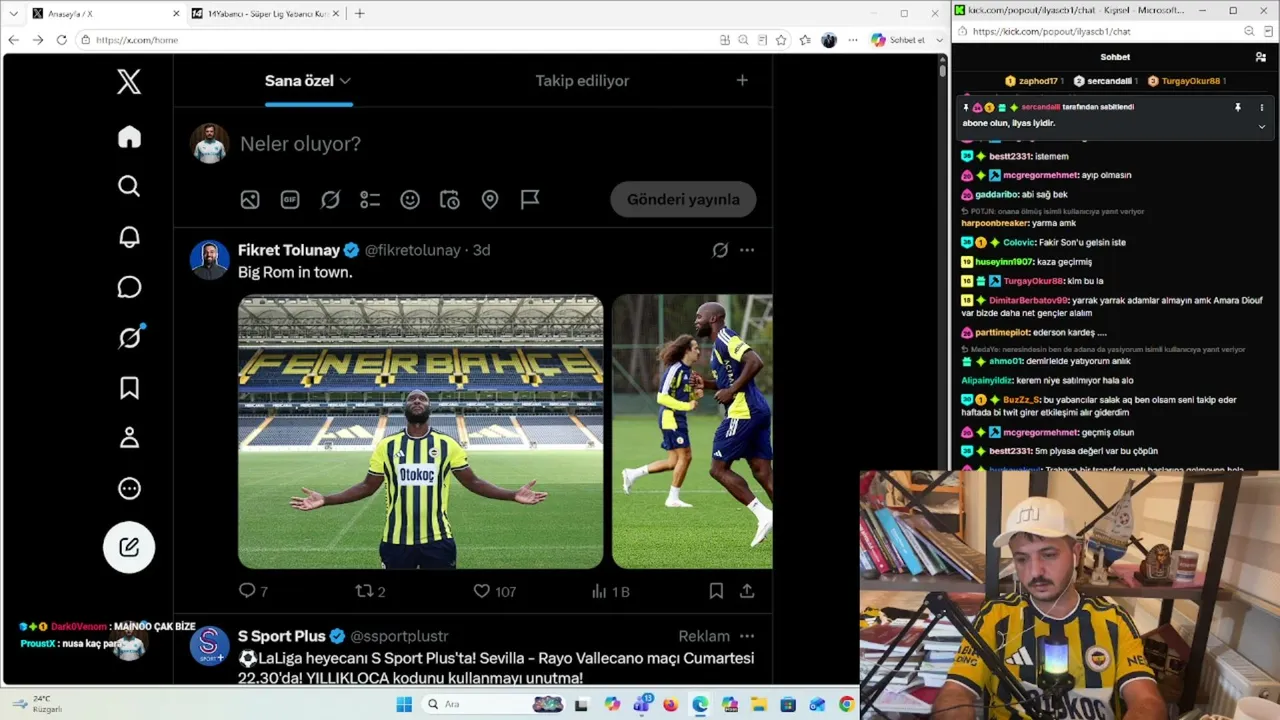Open Notifications bell in the X sidebar

point(129,237)
